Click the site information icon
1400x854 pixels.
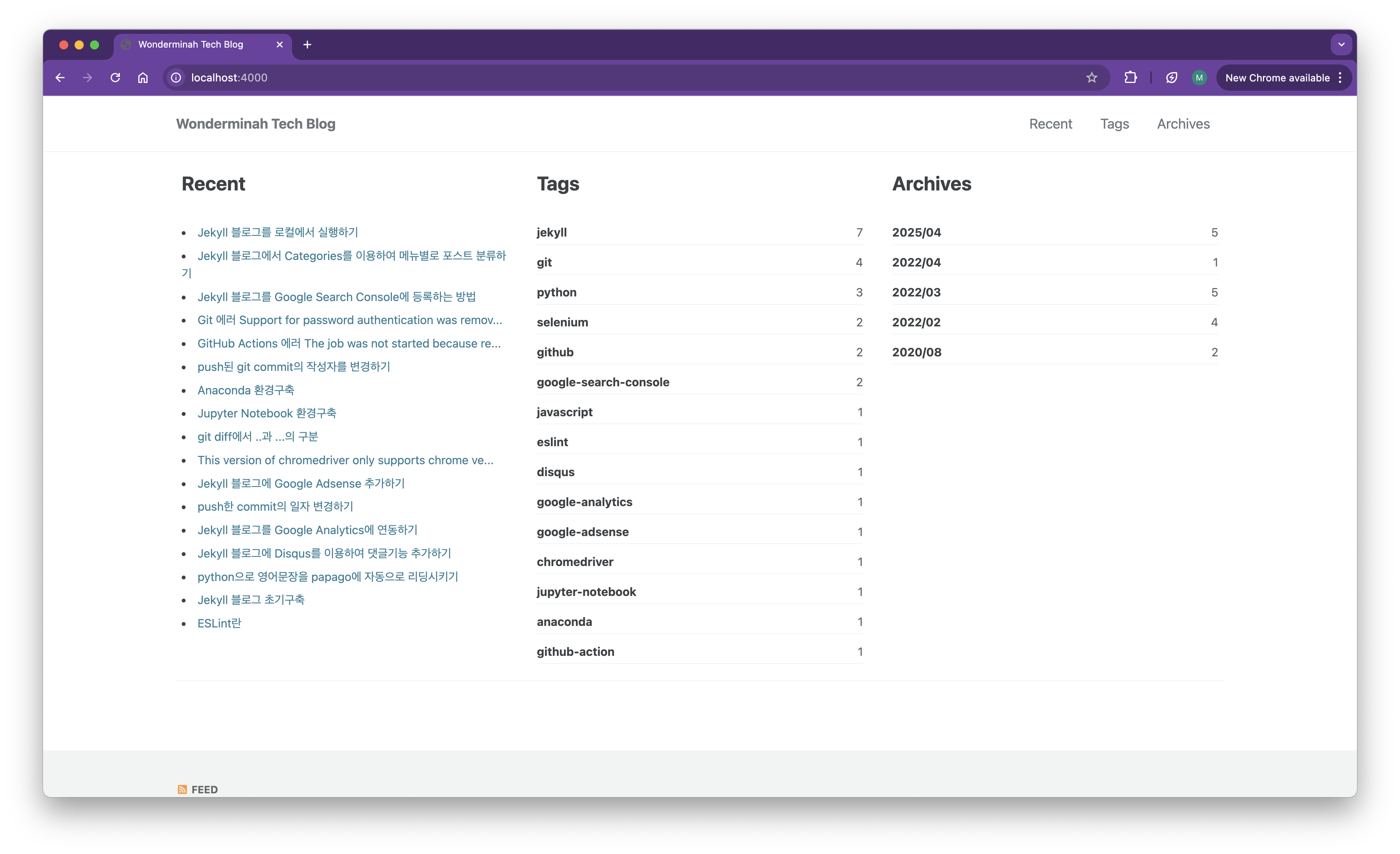(x=176, y=78)
